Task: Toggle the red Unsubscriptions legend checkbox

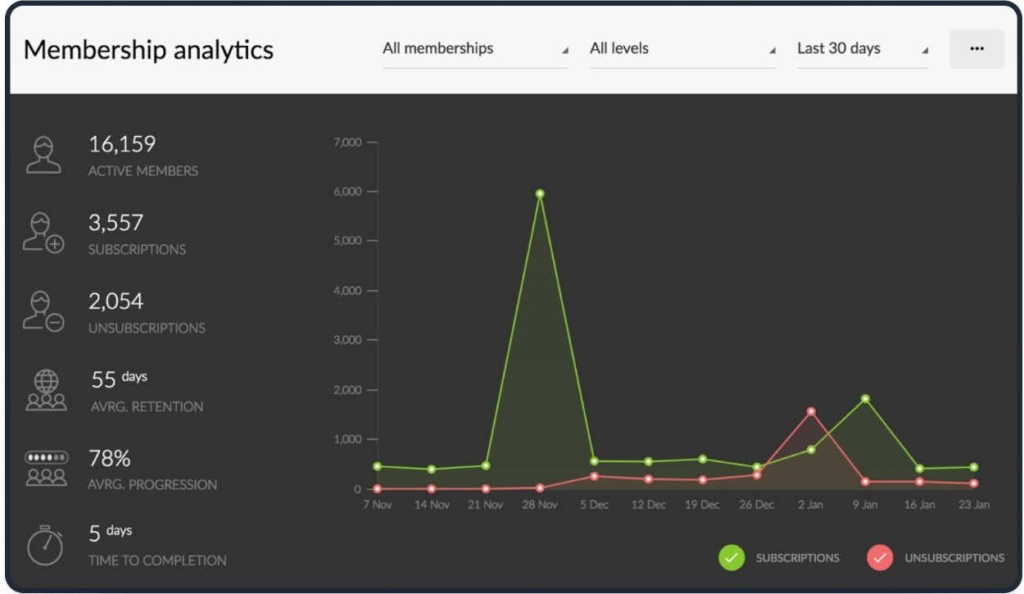Action: point(880,558)
